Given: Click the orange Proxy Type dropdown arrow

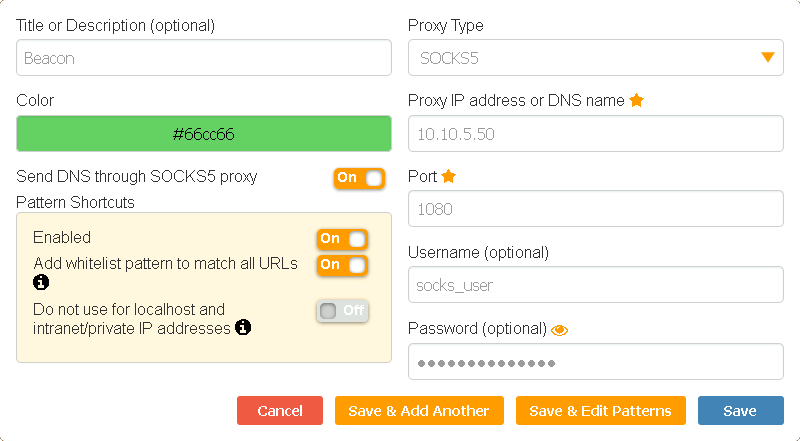Looking at the screenshot, I should pos(768,58).
